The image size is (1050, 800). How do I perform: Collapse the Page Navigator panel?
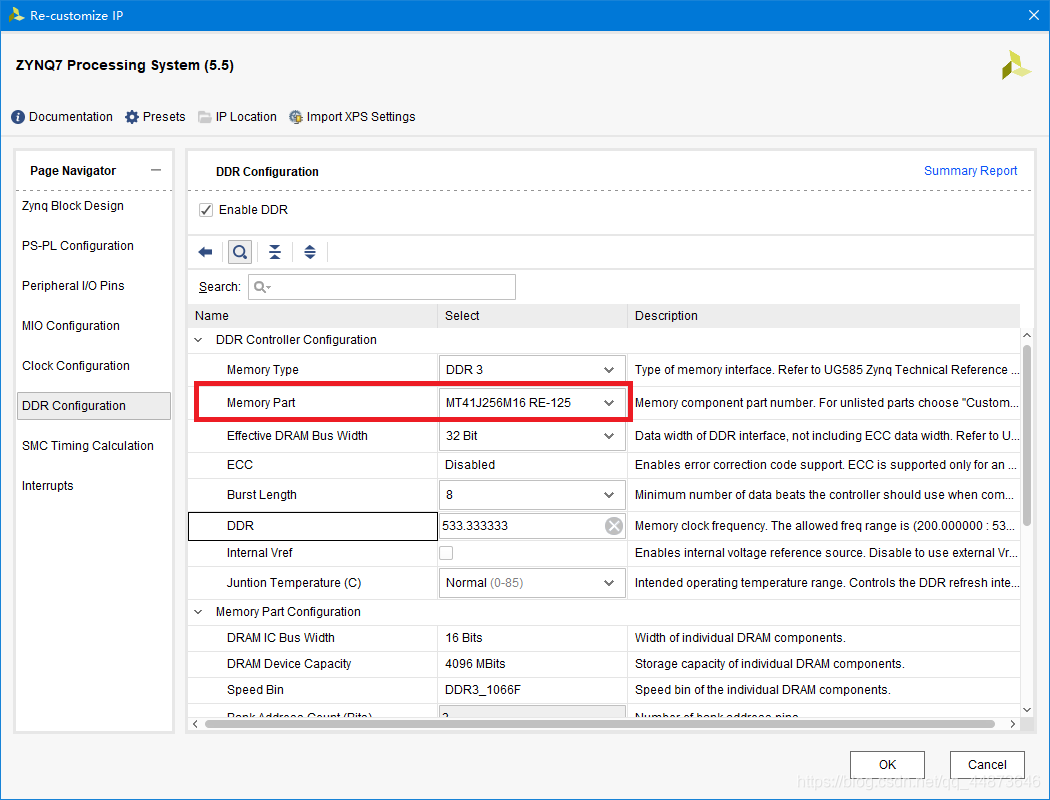pyautogui.click(x=156, y=171)
